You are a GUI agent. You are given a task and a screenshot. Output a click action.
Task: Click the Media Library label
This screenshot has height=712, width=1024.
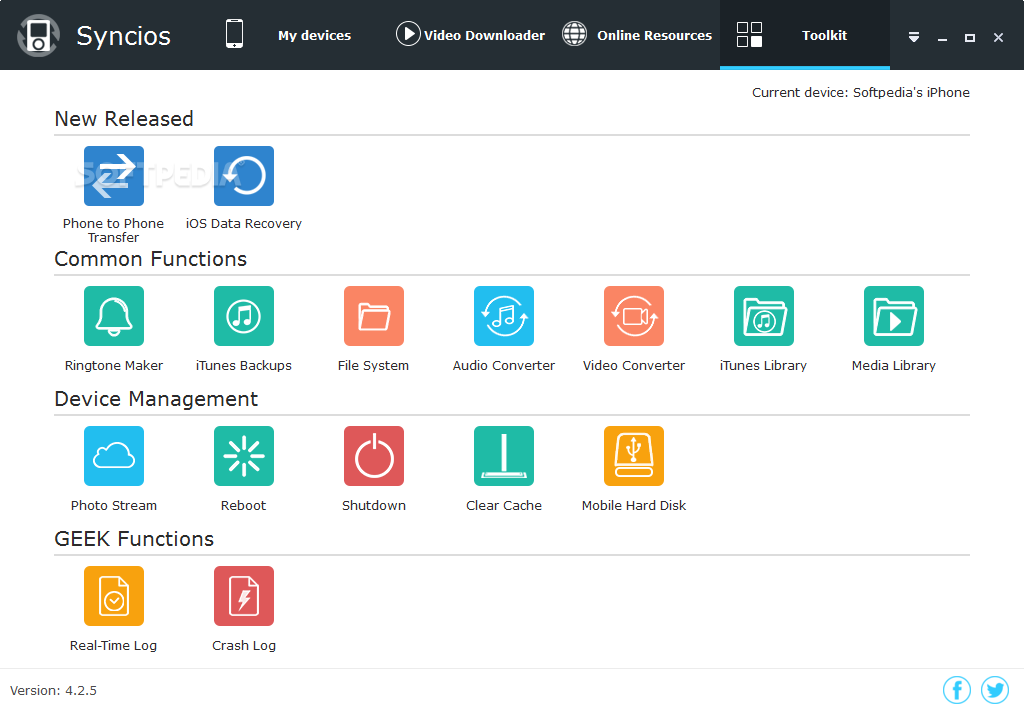[x=893, y=365]
